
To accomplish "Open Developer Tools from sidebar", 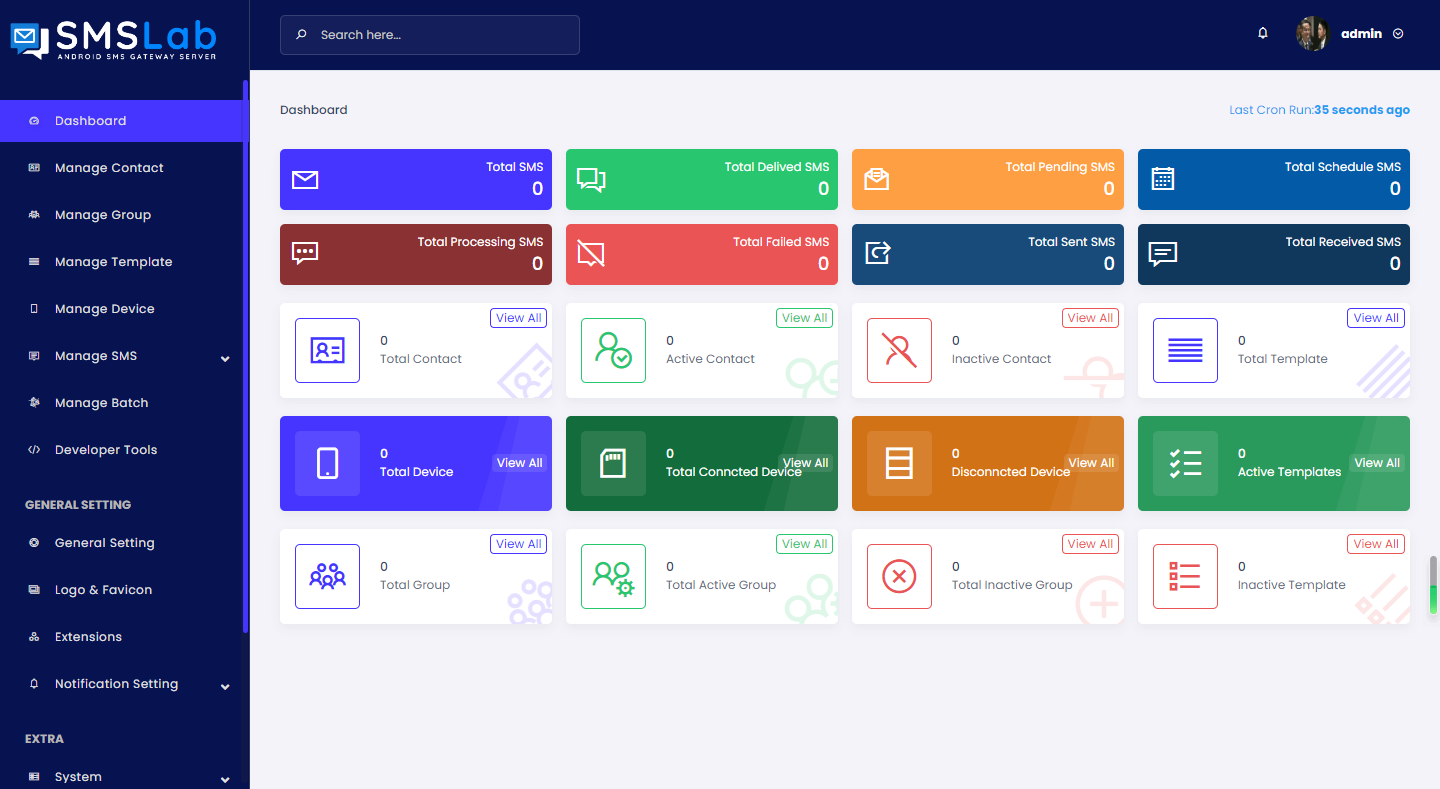I will click(106, 450).
